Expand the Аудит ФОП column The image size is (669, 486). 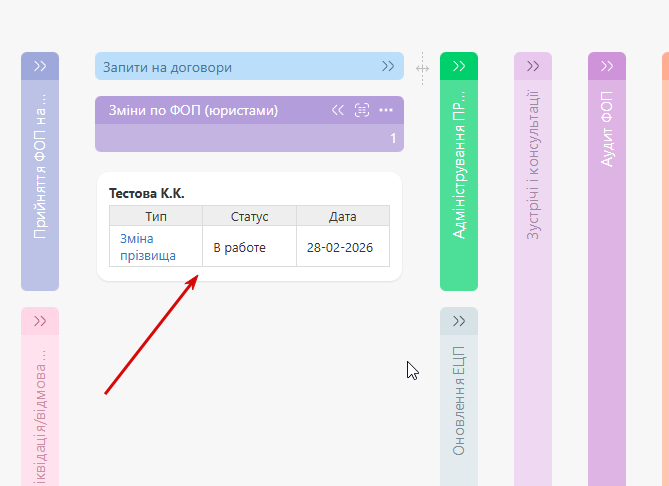click(607, 66)
